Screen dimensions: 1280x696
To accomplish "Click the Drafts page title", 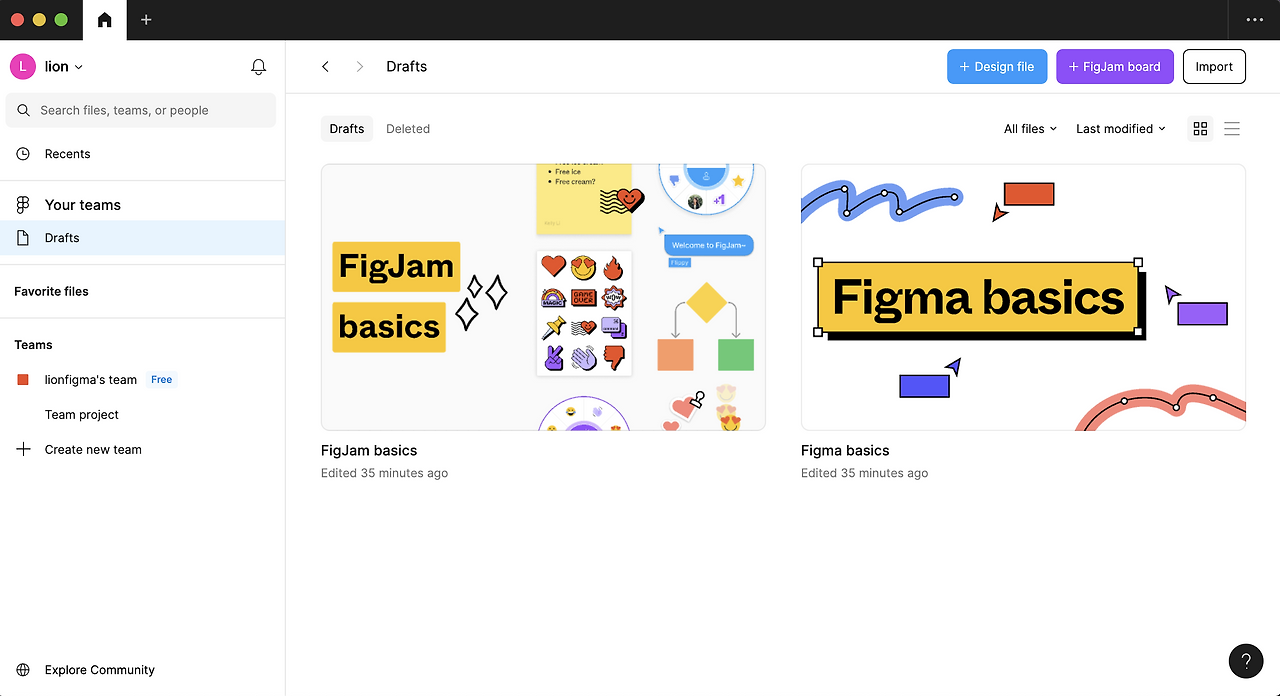I will (x=407, y=66).
